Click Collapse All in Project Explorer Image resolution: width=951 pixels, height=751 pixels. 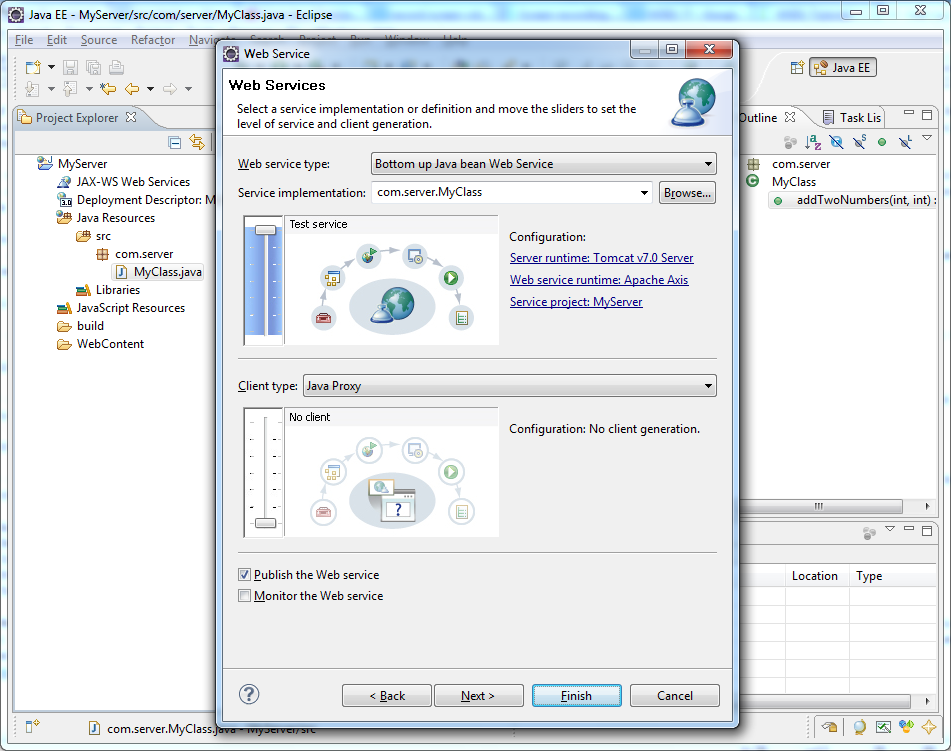(174, 141)
